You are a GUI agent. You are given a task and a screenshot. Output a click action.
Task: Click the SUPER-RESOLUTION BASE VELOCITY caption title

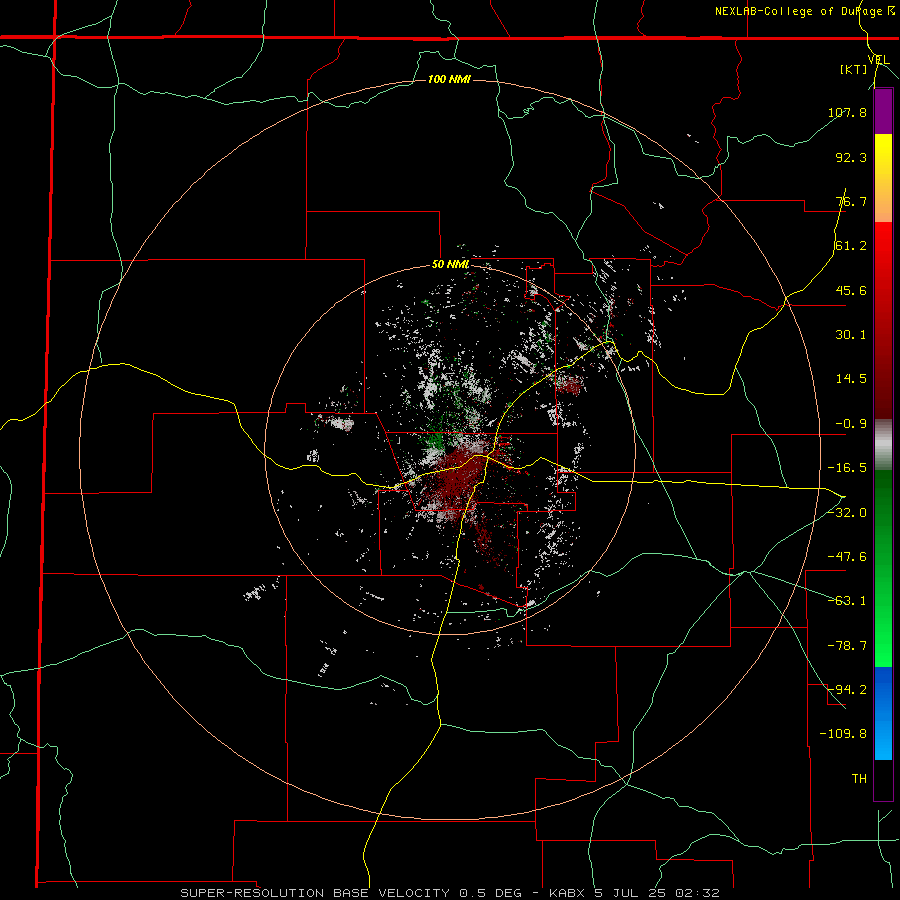(x=317, y=893)
